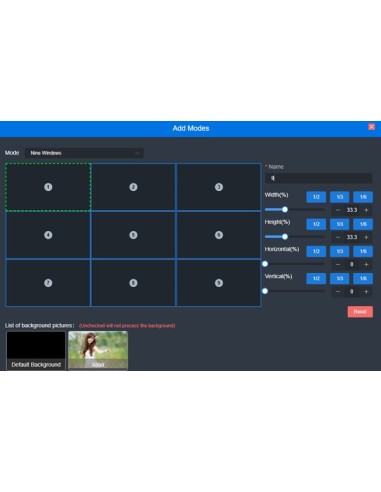Click the Height percentage slider handle

click(285, 237)
